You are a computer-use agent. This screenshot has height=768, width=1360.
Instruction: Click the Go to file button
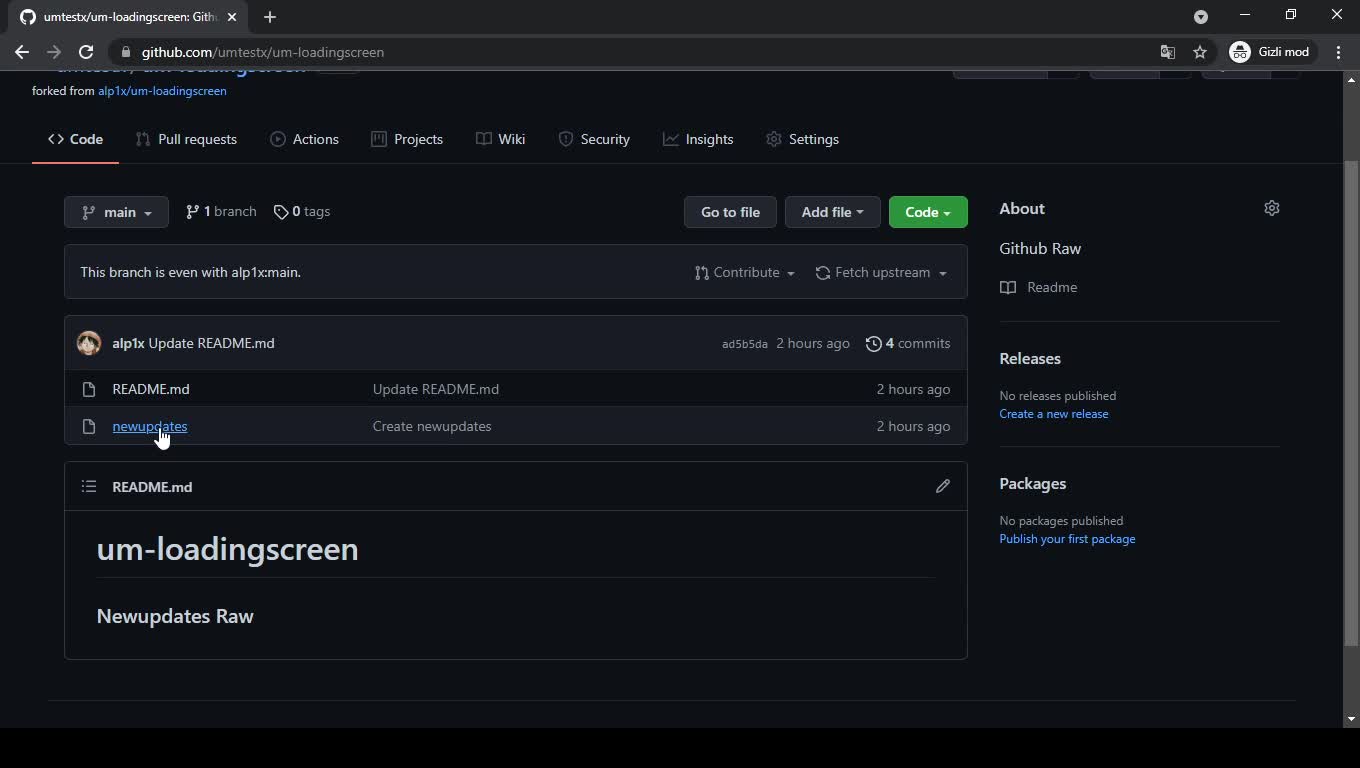point(730,212)
